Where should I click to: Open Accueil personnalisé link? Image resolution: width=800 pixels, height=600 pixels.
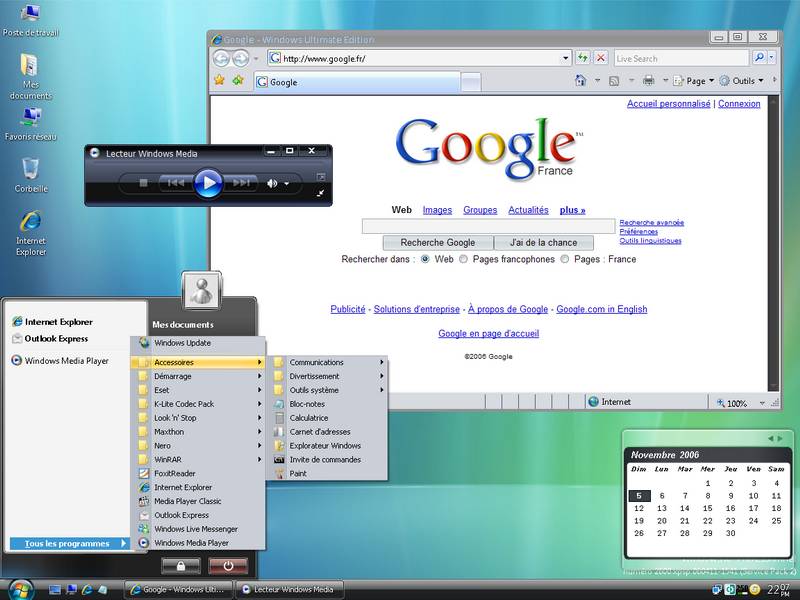pos(668,104)
